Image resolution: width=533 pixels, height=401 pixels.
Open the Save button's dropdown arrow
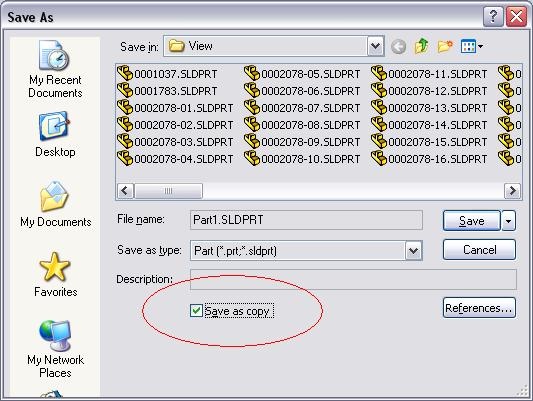tap(509, 221)
